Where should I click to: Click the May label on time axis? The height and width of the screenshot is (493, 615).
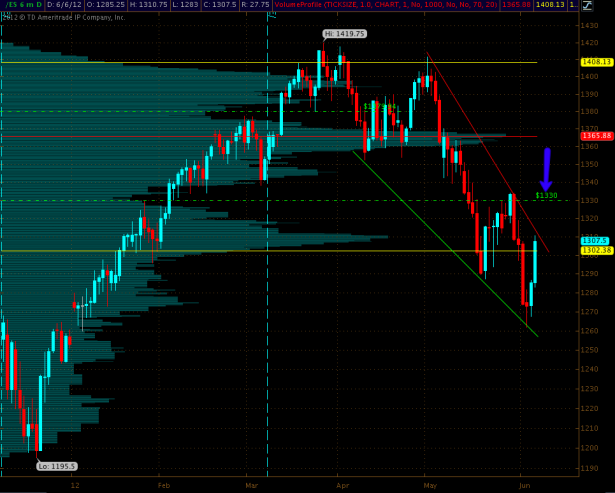[x=430, y=485]
